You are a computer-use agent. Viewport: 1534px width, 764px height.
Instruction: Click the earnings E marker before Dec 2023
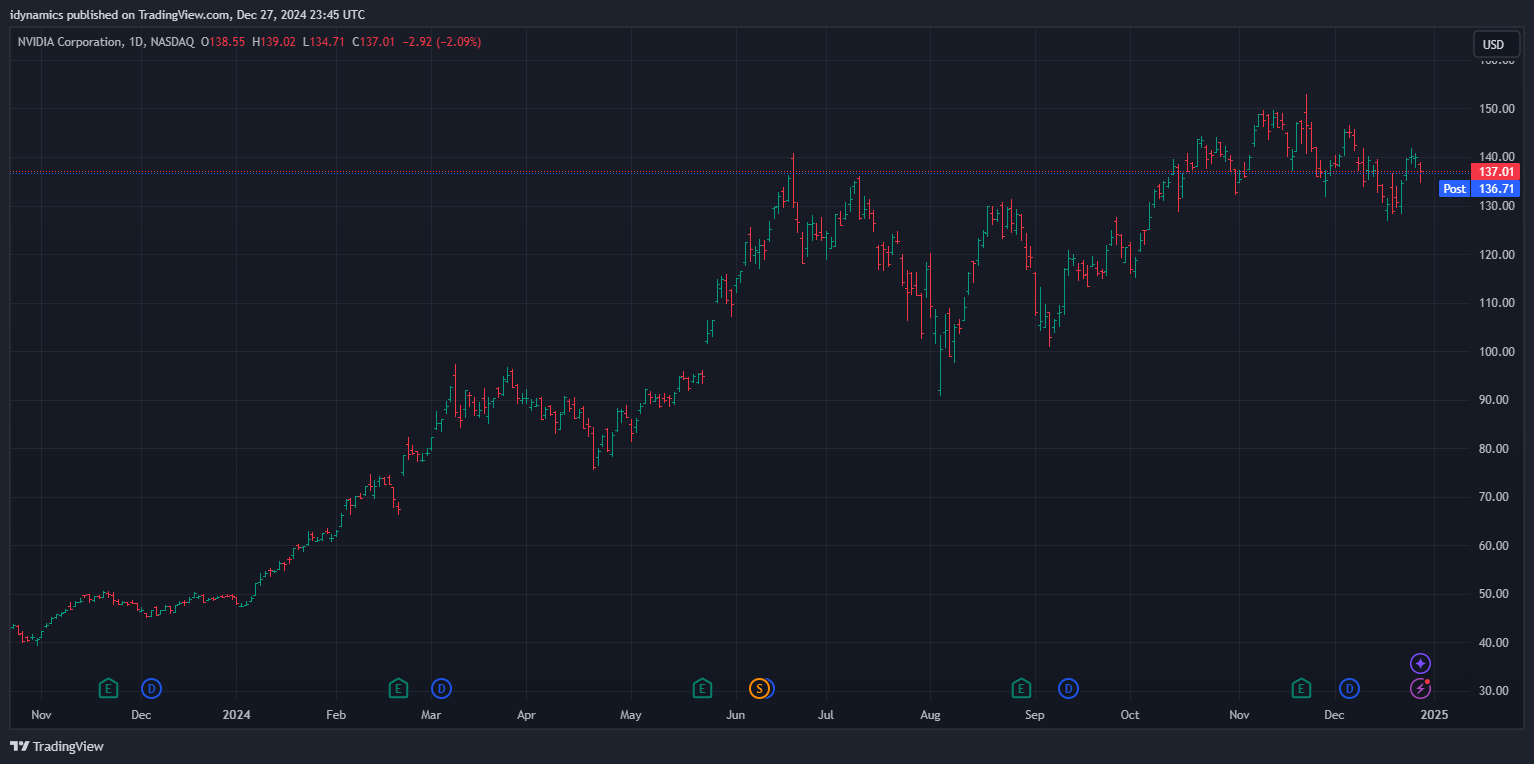pos(108,688)
